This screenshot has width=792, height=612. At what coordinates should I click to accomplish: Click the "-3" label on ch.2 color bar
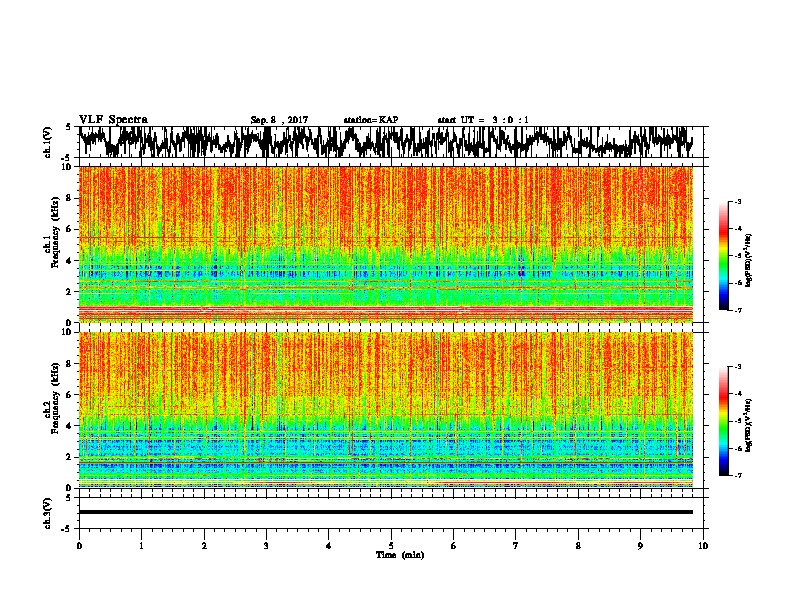click(x=738, y=367)
